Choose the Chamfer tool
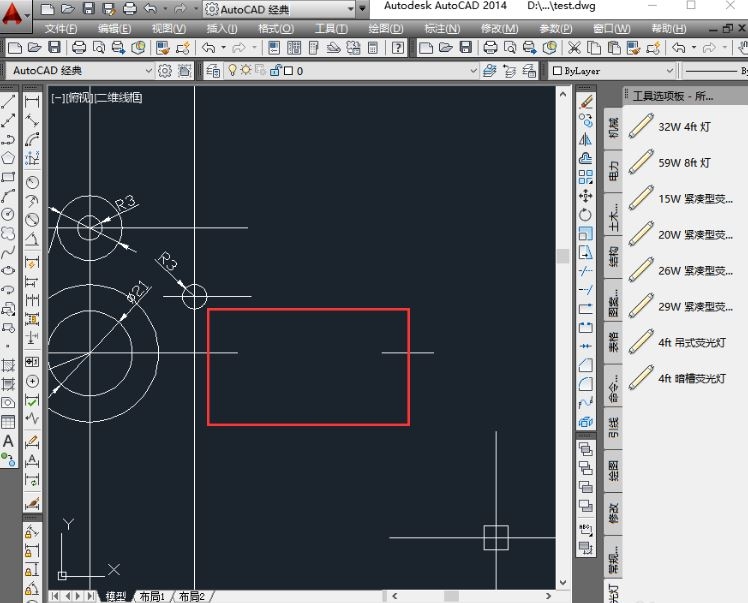 (586, 365)
